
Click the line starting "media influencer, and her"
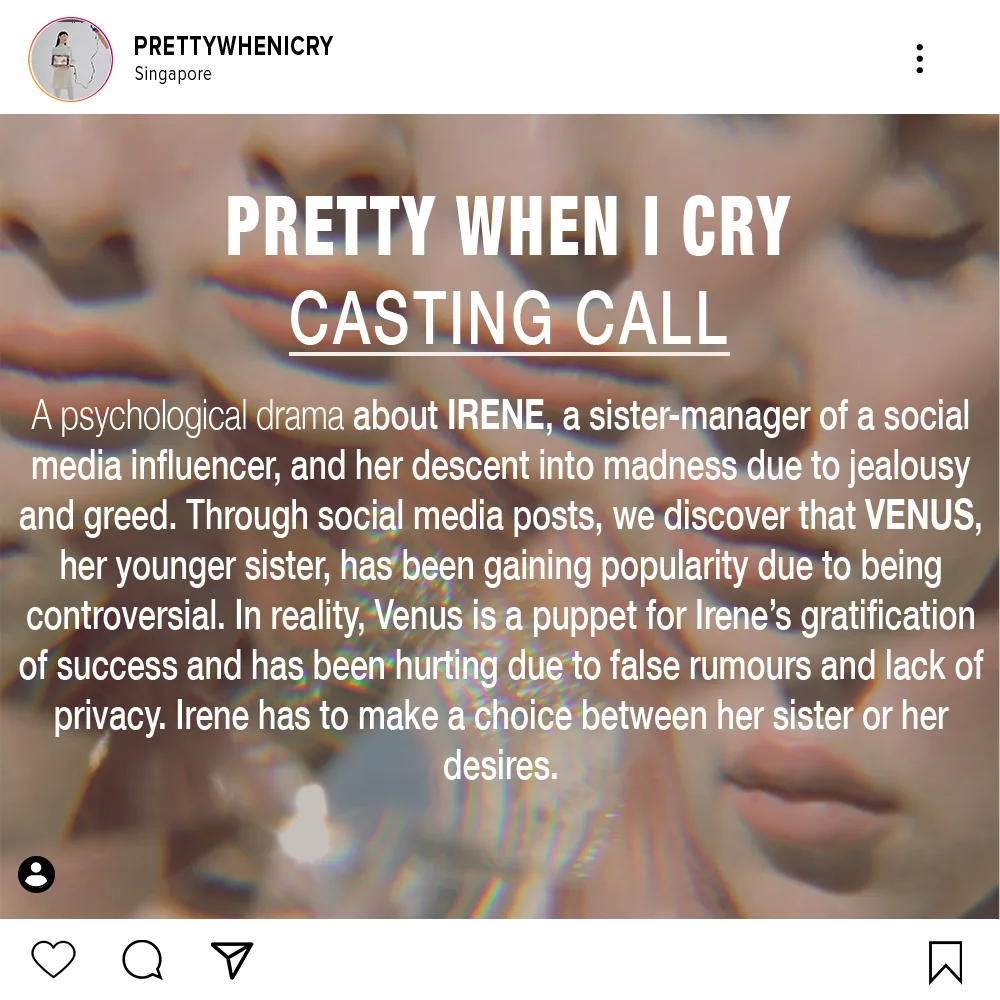click(500, 466)
